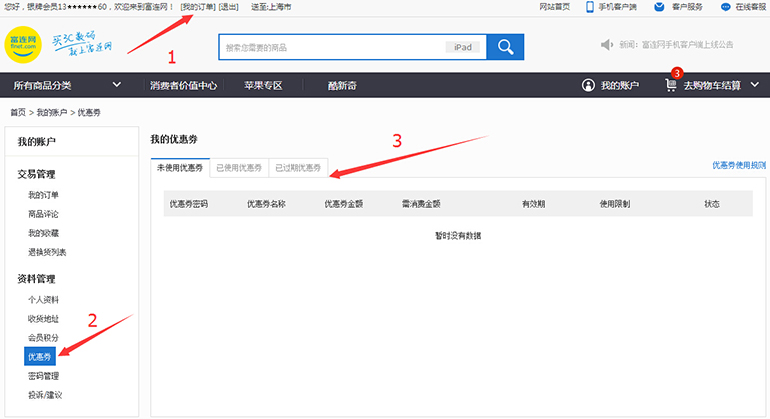770x419 pixels.
Task: Click the blue magnifier search button
Action: coord(505,46)
